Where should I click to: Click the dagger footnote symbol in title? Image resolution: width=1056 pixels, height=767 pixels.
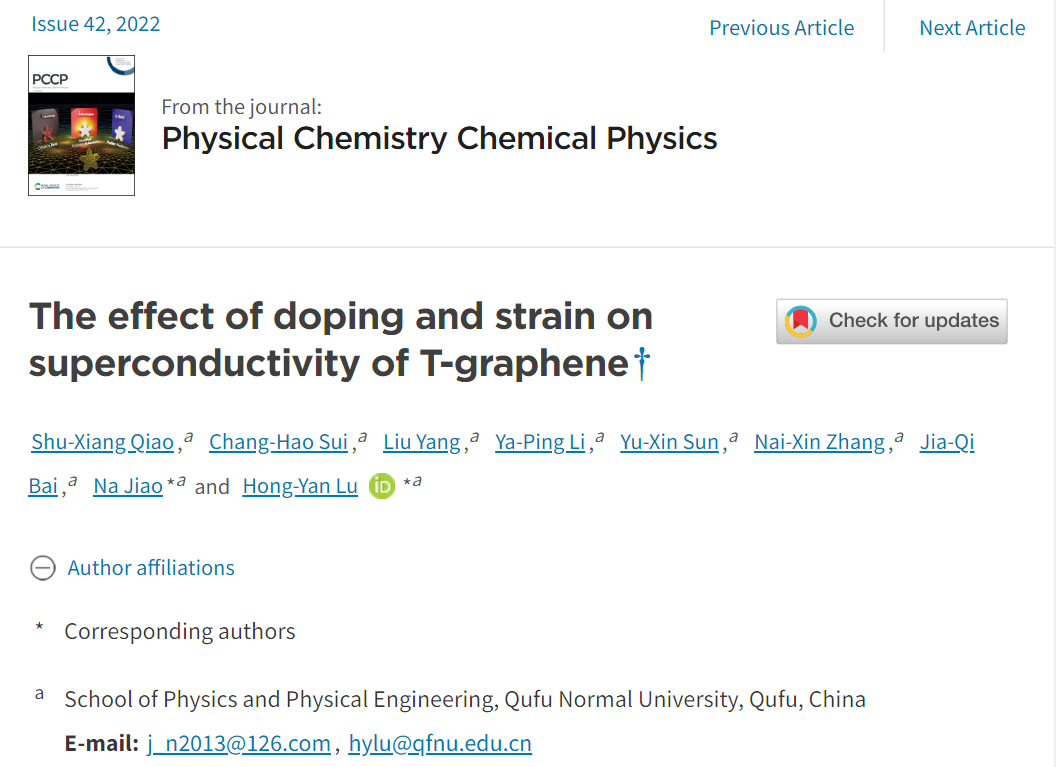tap(642, 364)
